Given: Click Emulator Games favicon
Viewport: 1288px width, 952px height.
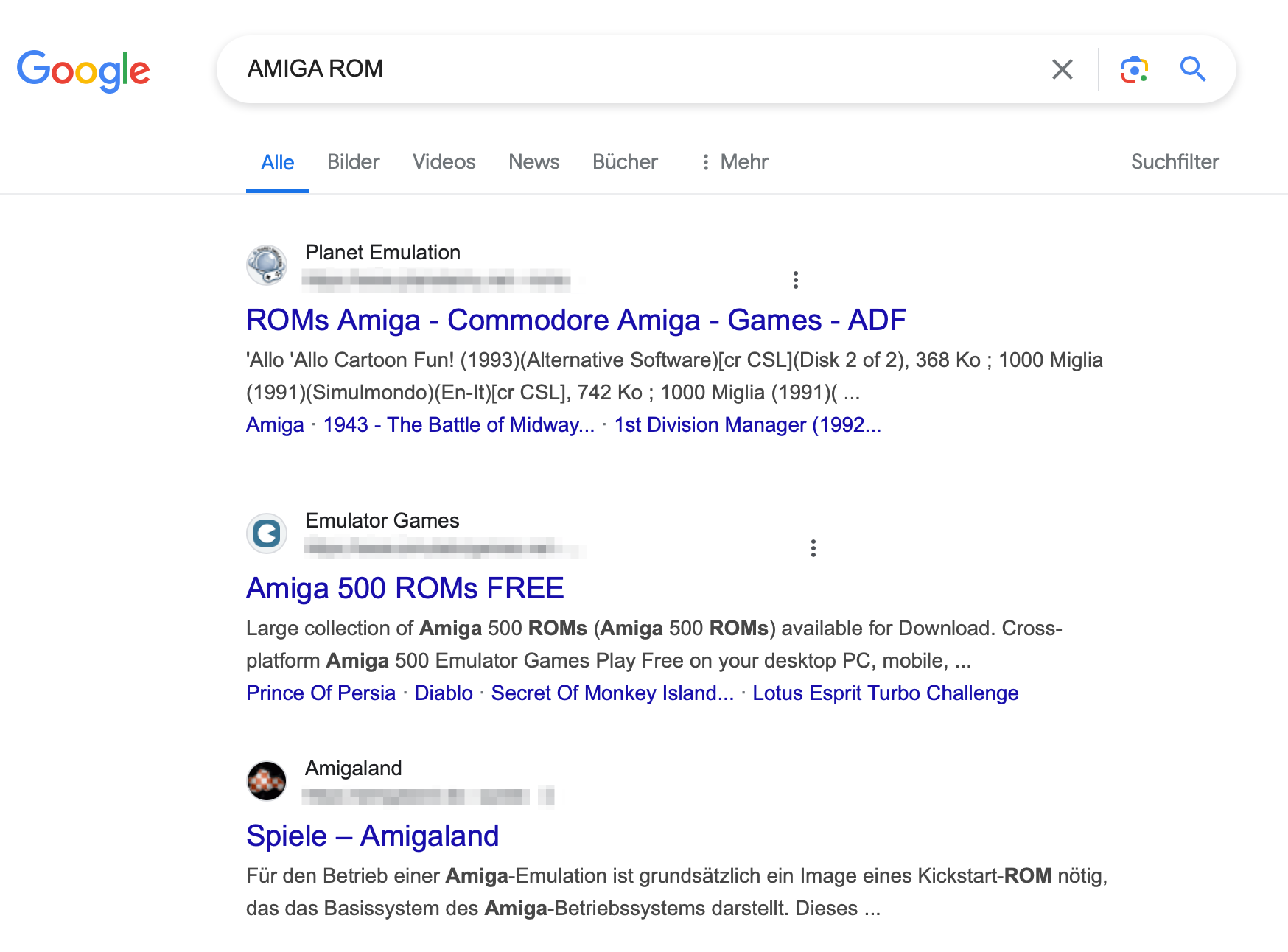Looking at the screenshot, I should pyautogui.click(x=267, y=533).
